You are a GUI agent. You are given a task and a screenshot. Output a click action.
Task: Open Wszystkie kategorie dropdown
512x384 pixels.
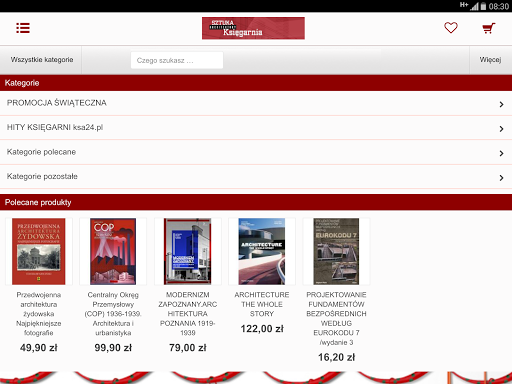pyautogui.click(x=41, y=60)
